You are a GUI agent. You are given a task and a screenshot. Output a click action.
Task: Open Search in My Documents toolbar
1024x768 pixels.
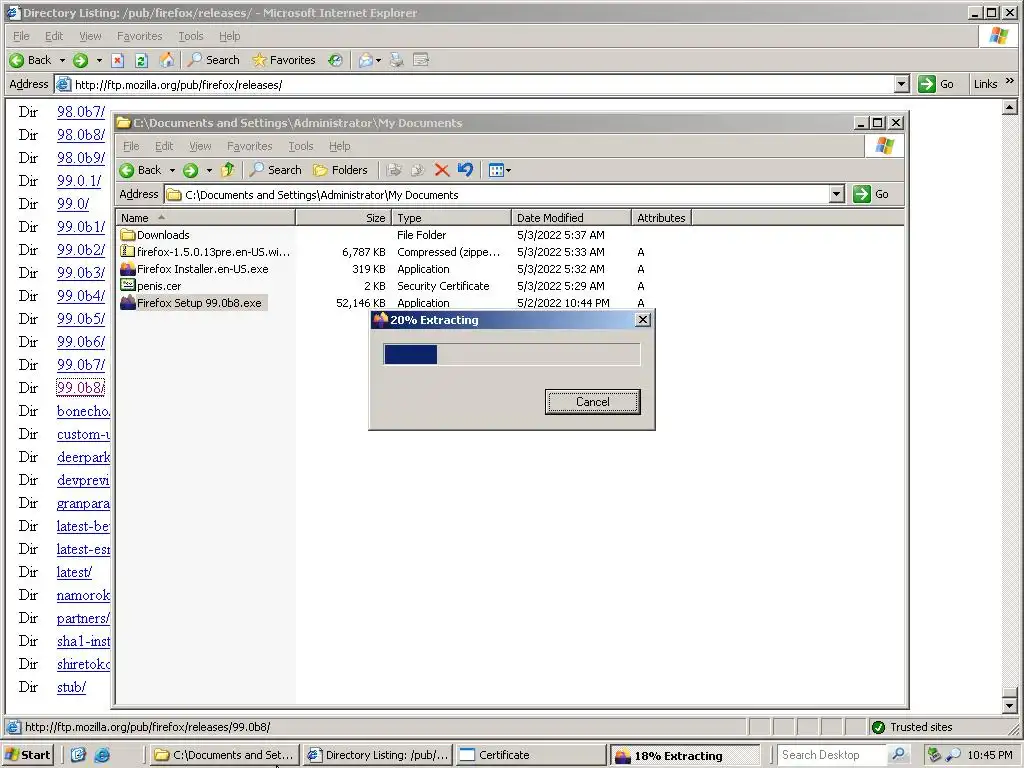[x=276, y=170]
